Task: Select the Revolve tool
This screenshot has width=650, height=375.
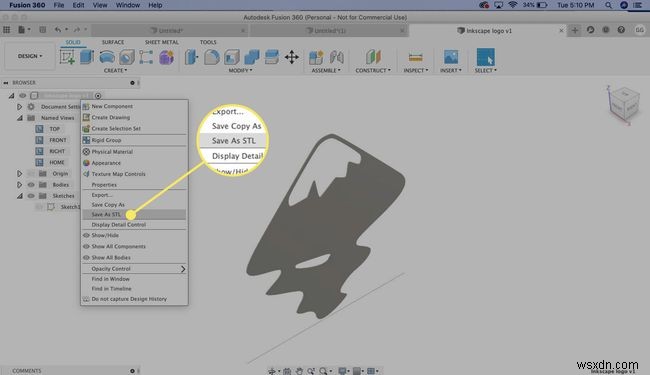Action: click(107, 57)
